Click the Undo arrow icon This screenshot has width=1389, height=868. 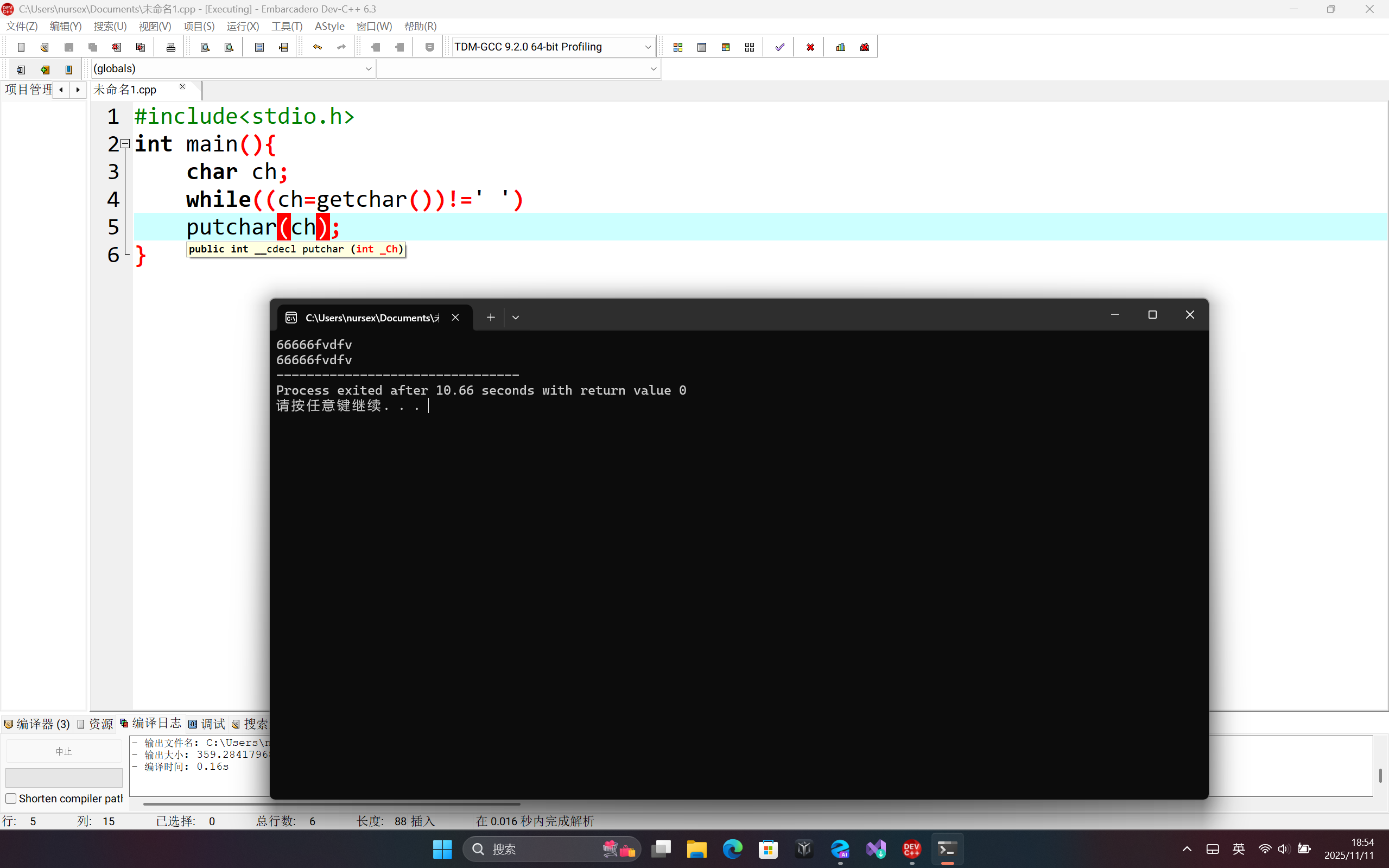pos(318,47)
